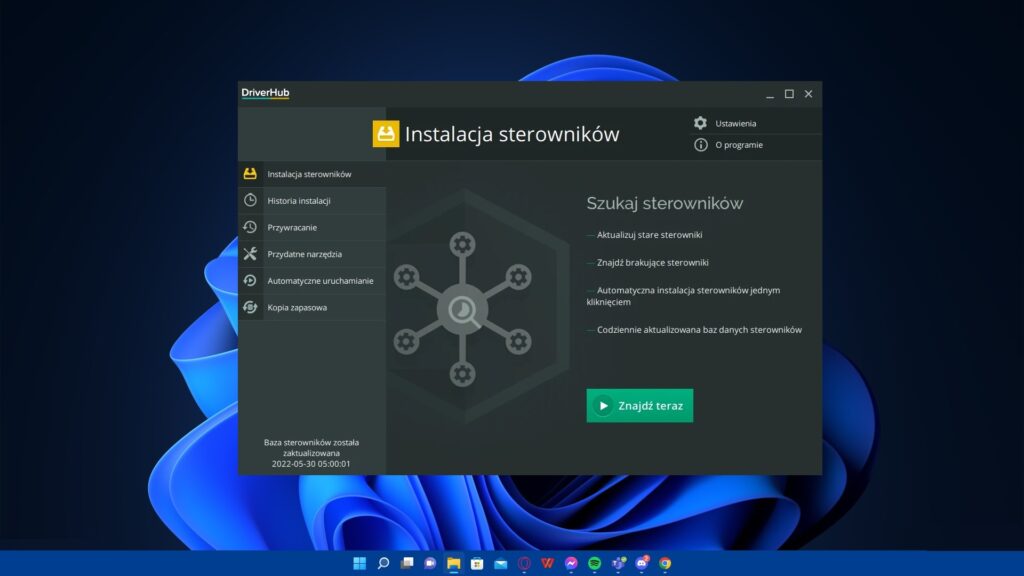Click the Znajdź teraz button
This screenshot has width=1024, height=576.
[x=639, y=406]
